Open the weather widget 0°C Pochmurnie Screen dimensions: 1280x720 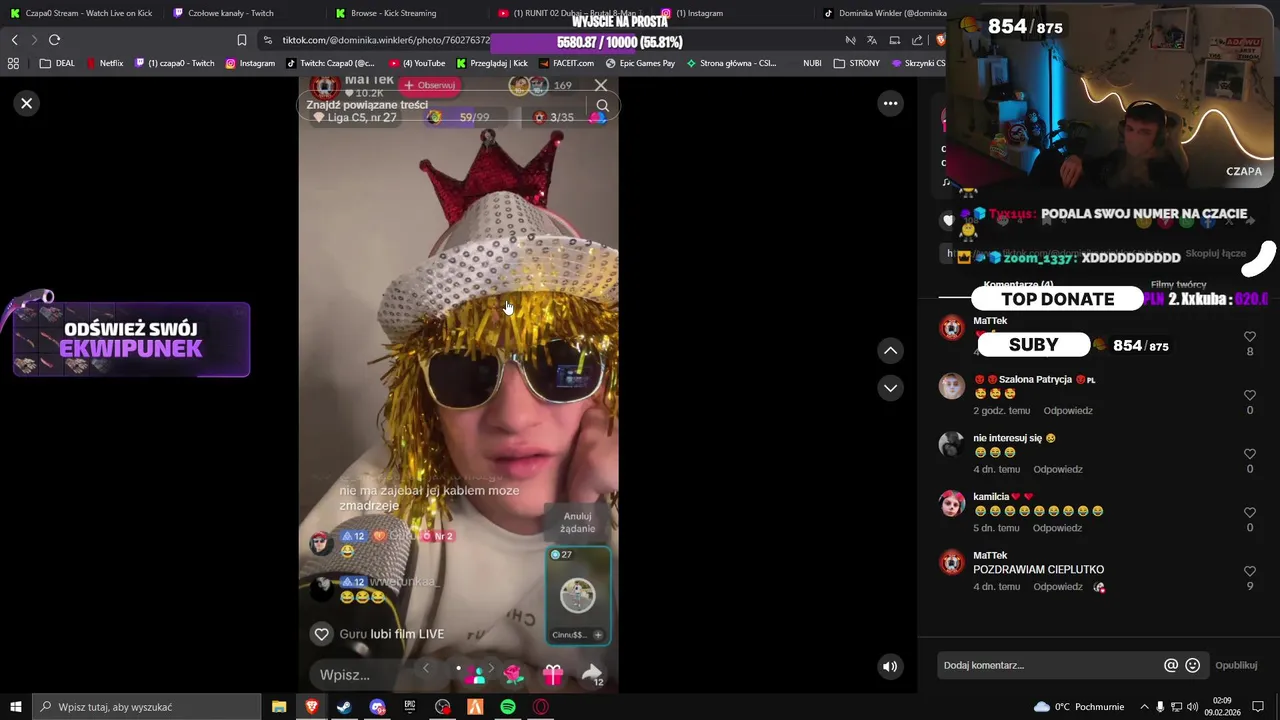click(1079, 707)
